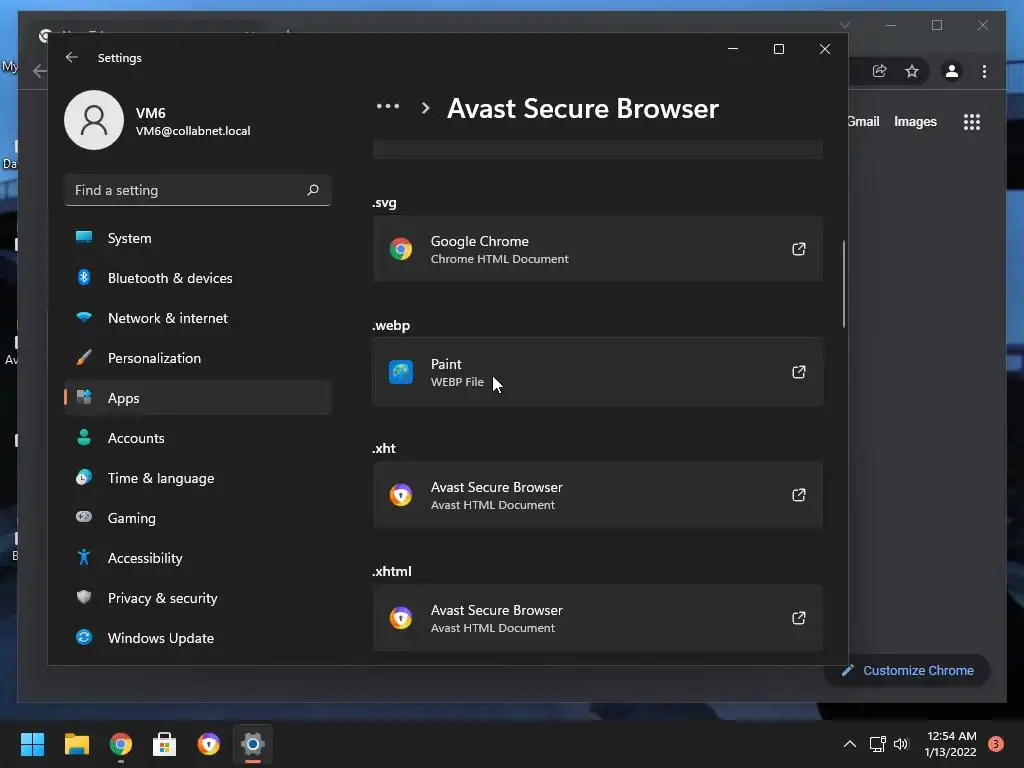This screenshot has width=1024, height=768.
Task: Click the Settings gear on the taskbar
Action: 253,744
